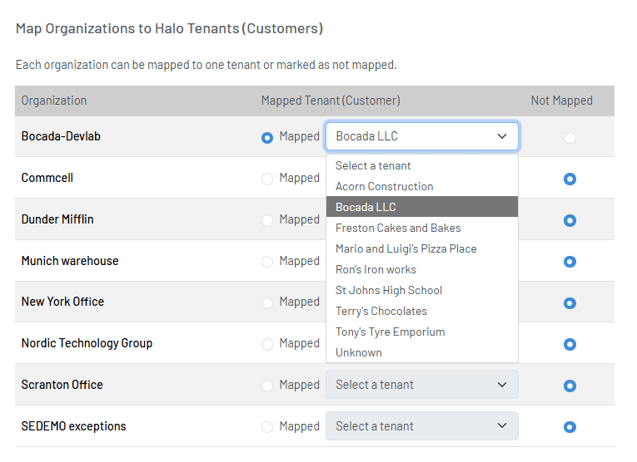Image resolution: width=637 pixels, height=462 pixels.
Task: Expand SEDEMO exceptions tenant dropdown
Action: click(421, 426)
